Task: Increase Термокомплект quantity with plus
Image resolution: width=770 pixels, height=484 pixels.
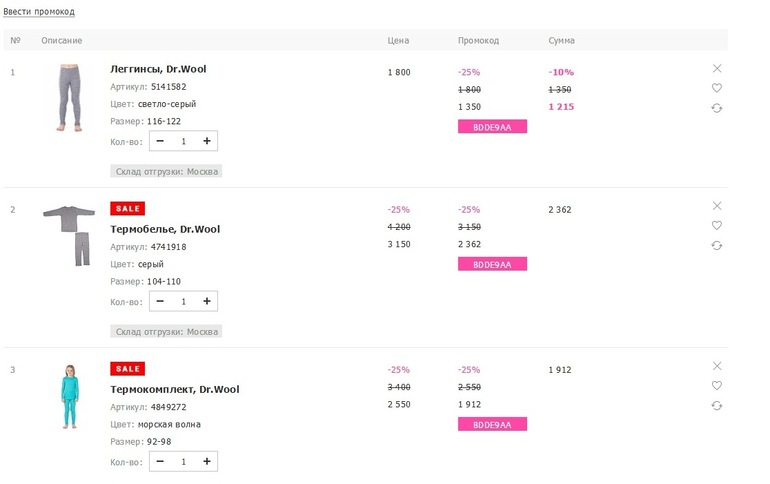Action: tap(207, 461)
